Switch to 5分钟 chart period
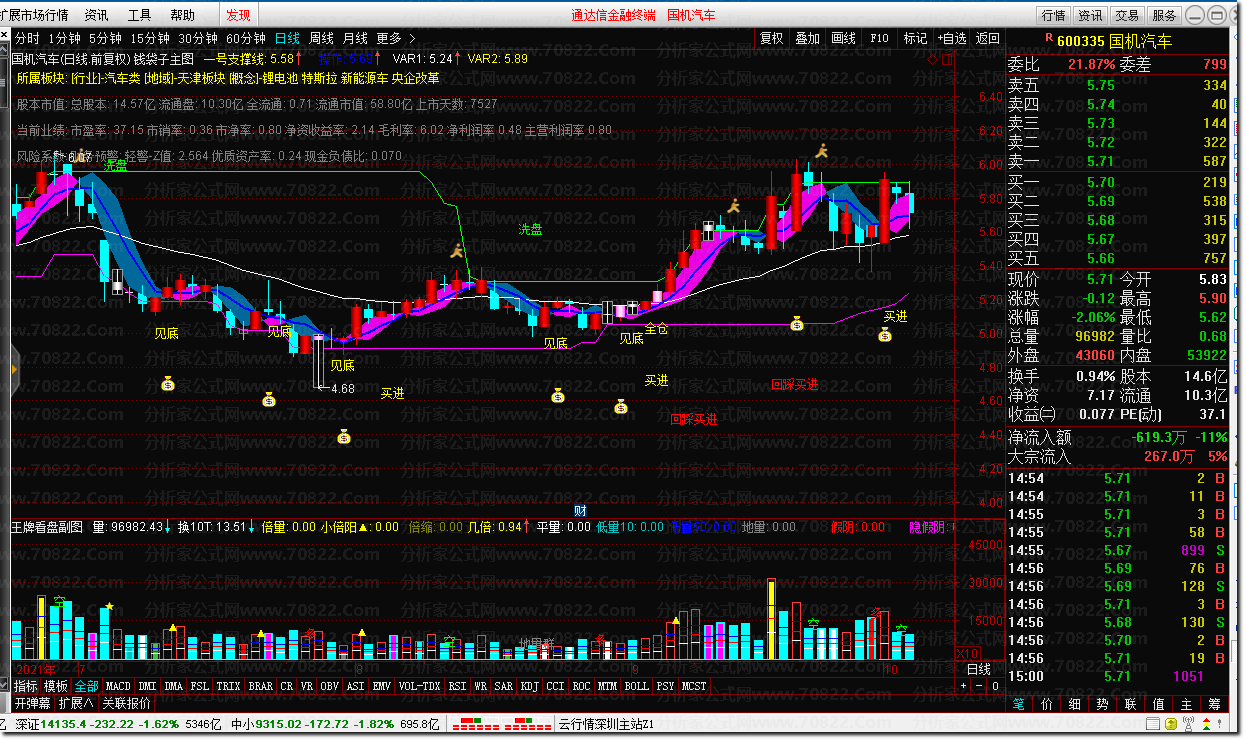Viewport: 1246px width, 740px height. (x=104, y=39)
